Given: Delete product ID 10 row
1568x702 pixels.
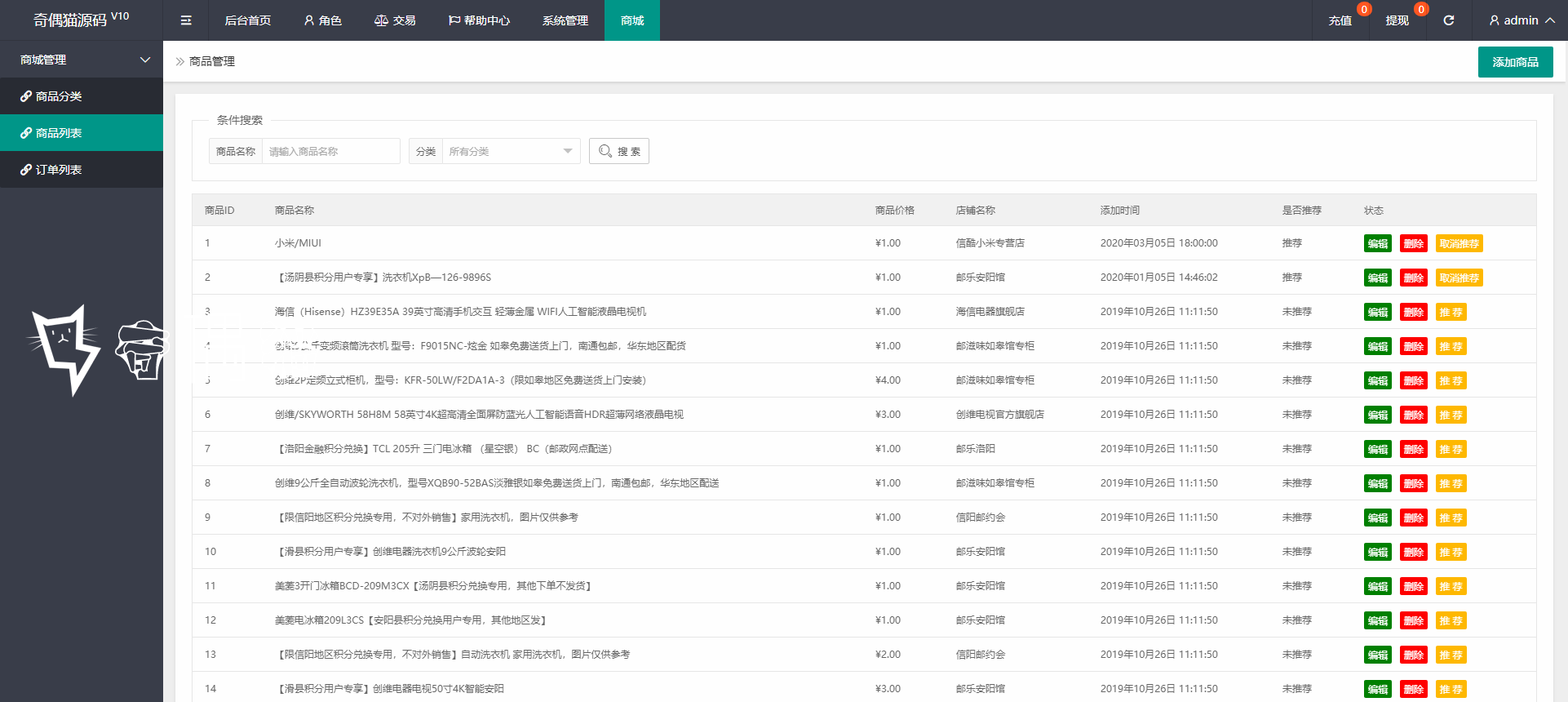Looking at the screenshot, I should coord(1414,552).
